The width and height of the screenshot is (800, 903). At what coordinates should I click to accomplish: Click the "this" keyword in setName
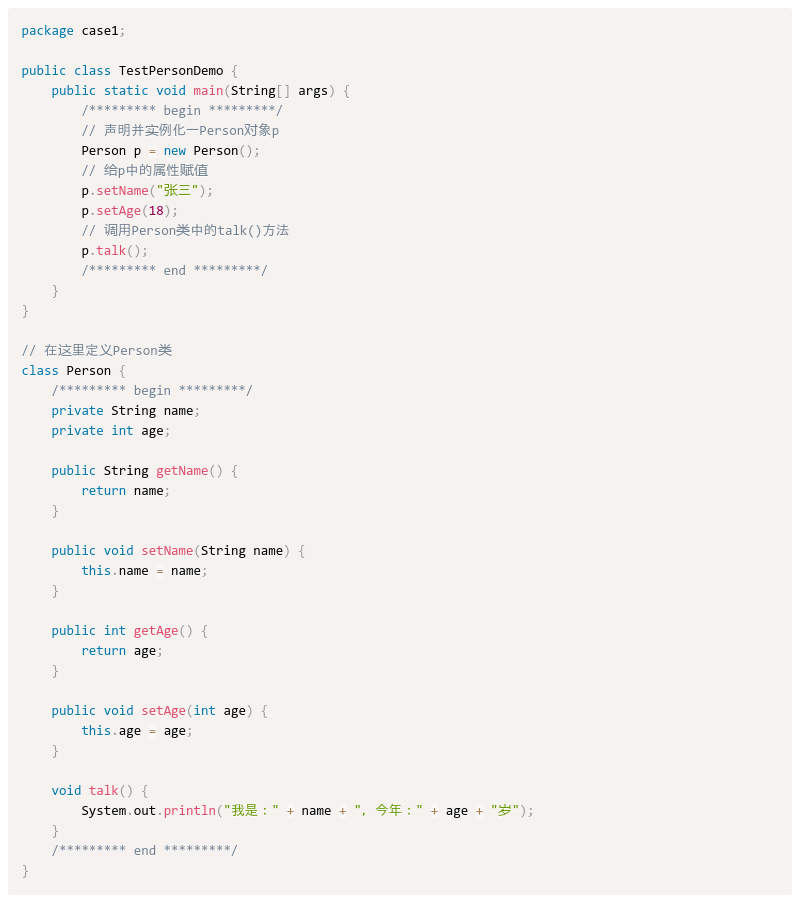96,570
